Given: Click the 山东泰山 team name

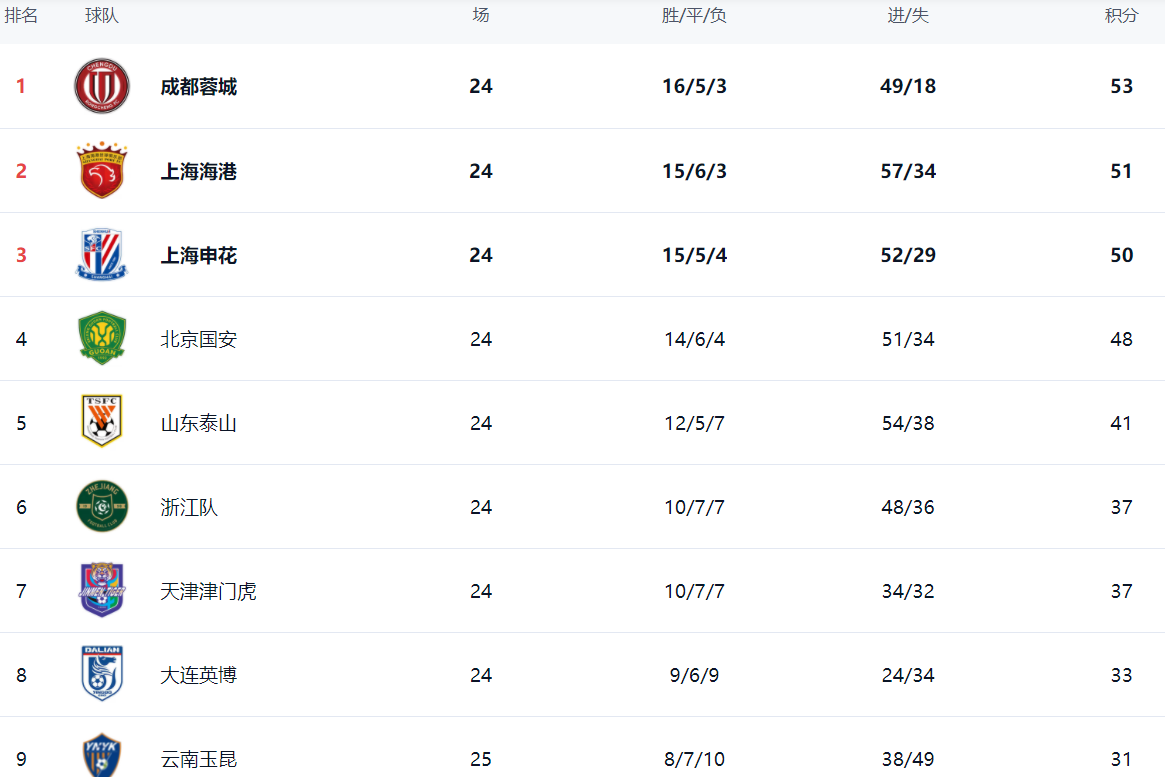Looking at the screenshot, I should tap(199, 424).
